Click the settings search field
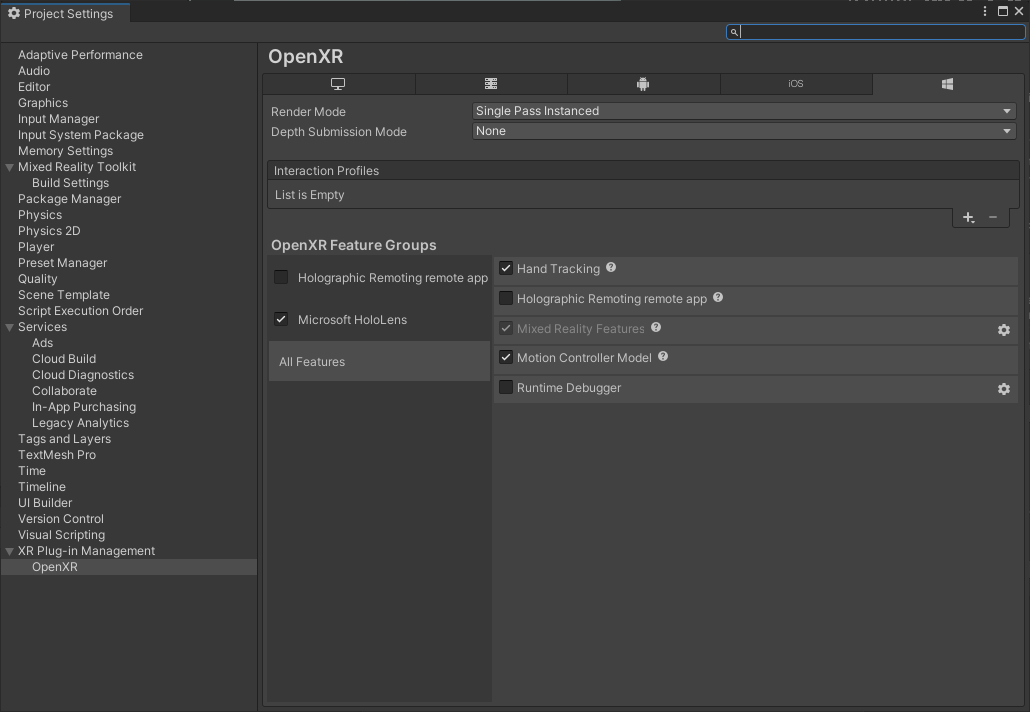Screen dimensions: 1030x712 click(880, 32)
